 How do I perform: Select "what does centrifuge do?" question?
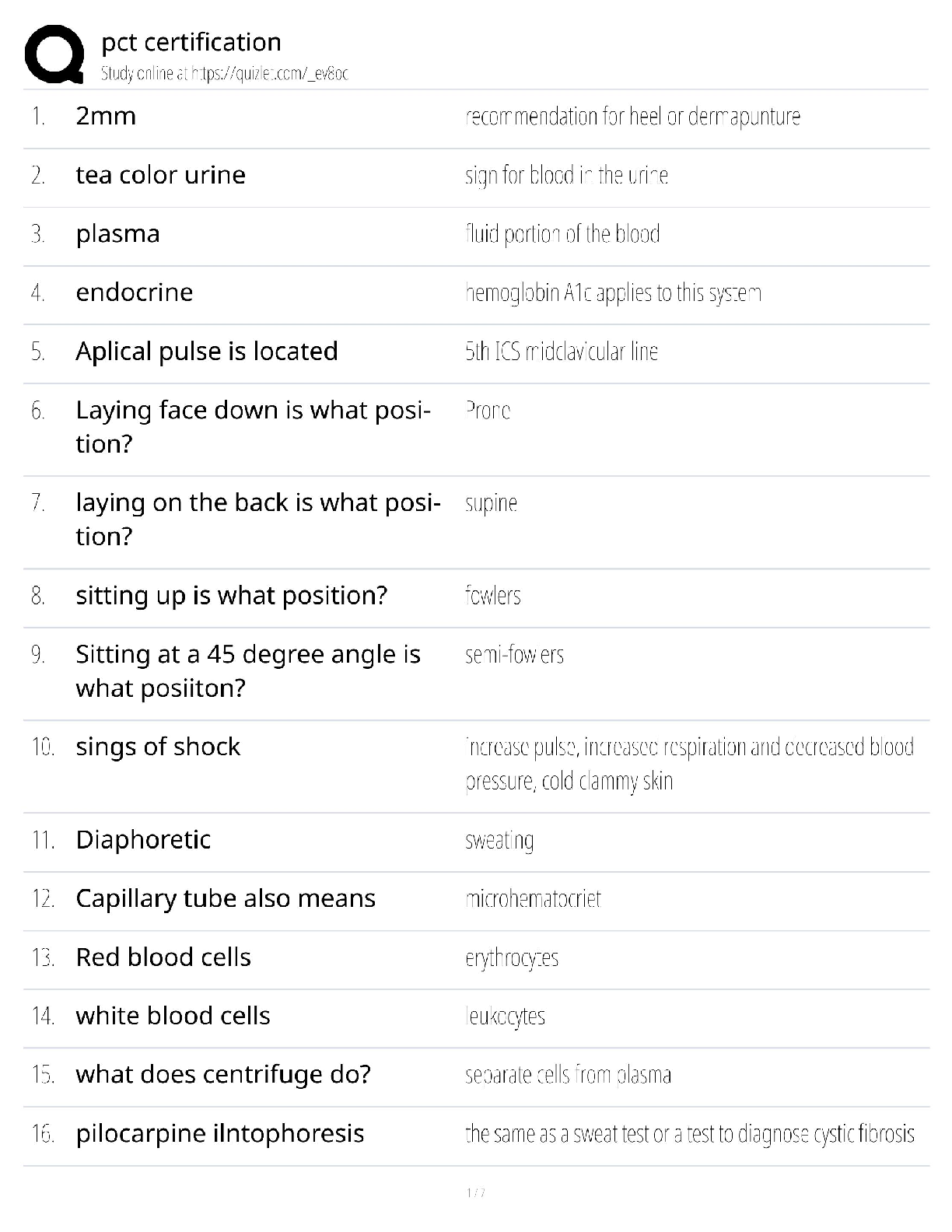click(223, 1075)
